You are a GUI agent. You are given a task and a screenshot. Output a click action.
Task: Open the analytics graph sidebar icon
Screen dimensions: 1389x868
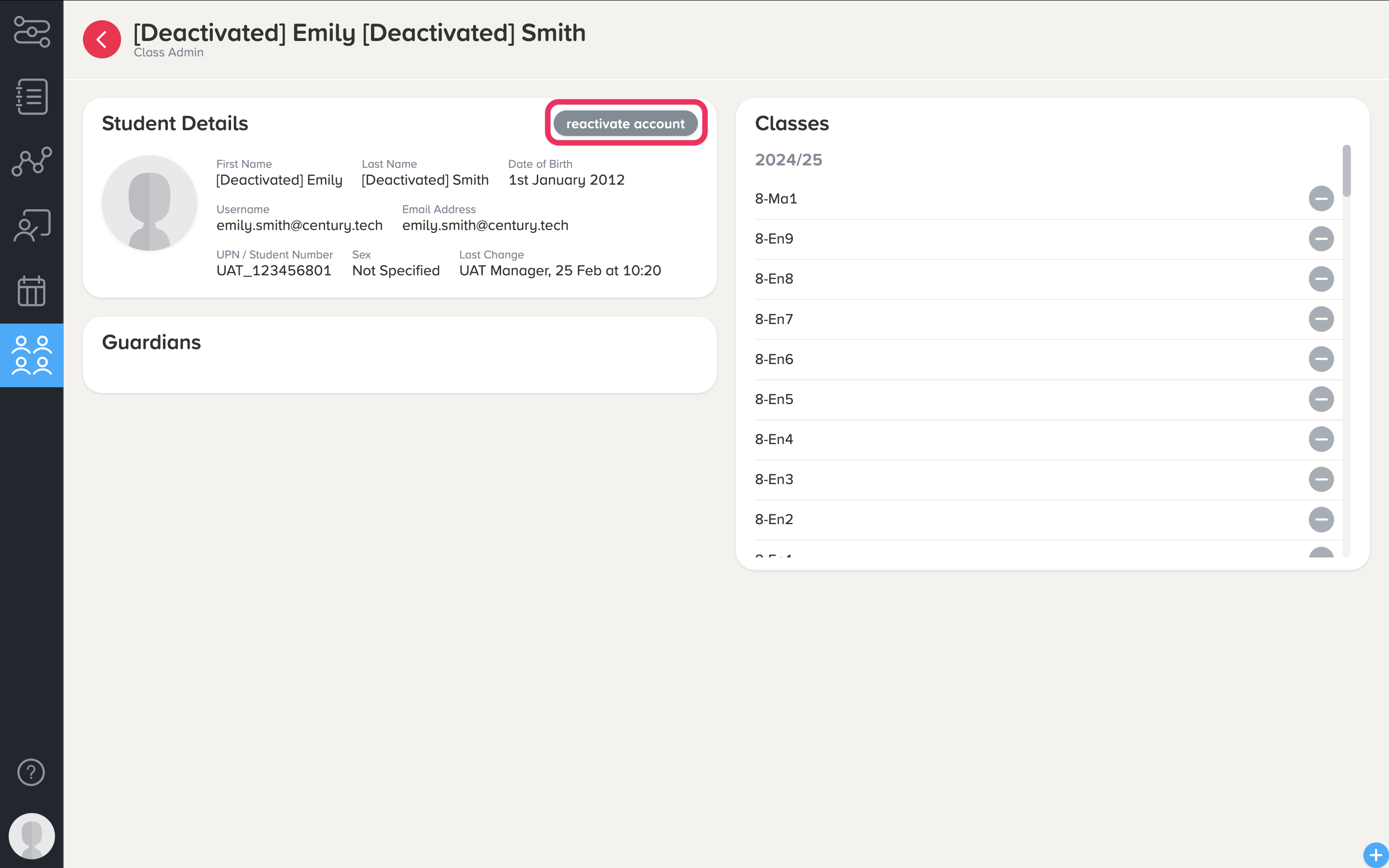click(x=31, y=162)
